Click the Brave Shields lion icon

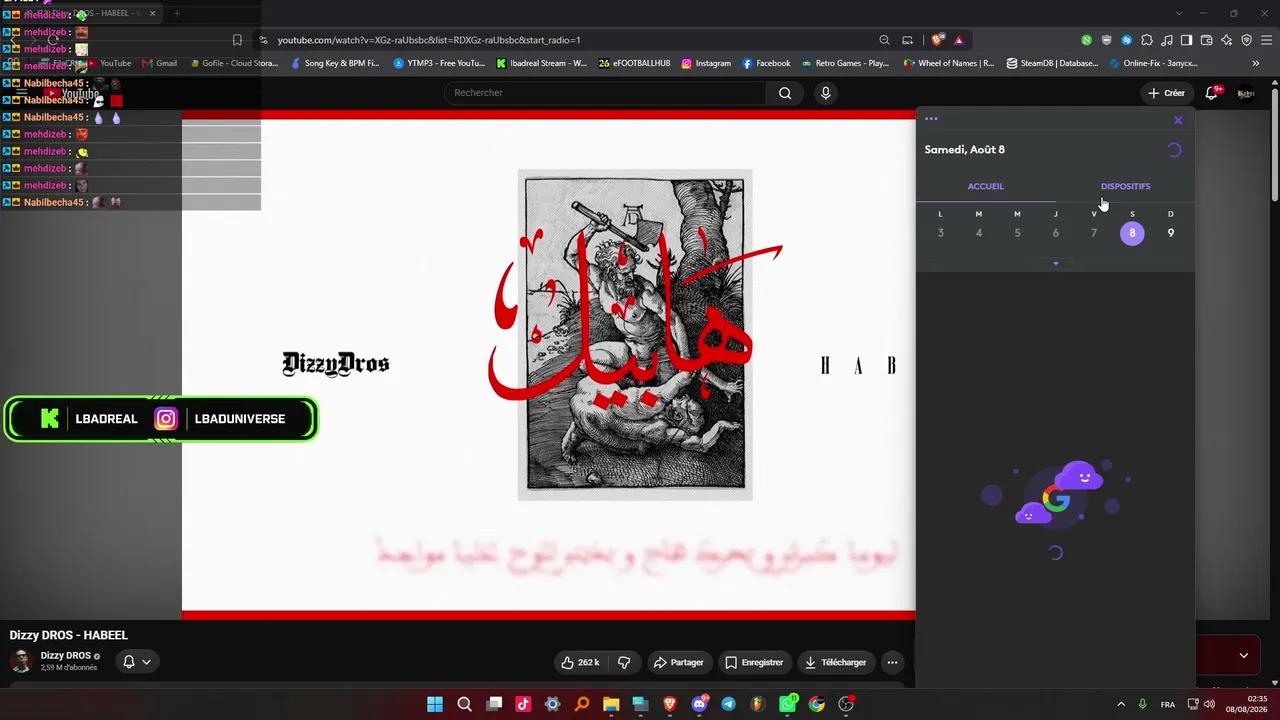coord(937,40)
